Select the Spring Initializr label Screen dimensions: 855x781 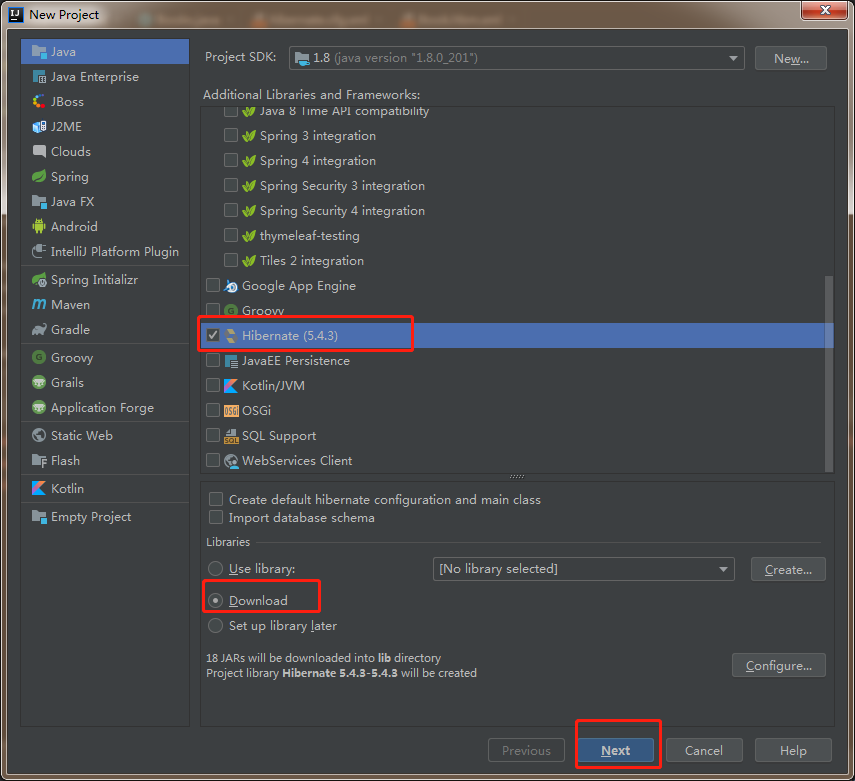pos(94,280)
